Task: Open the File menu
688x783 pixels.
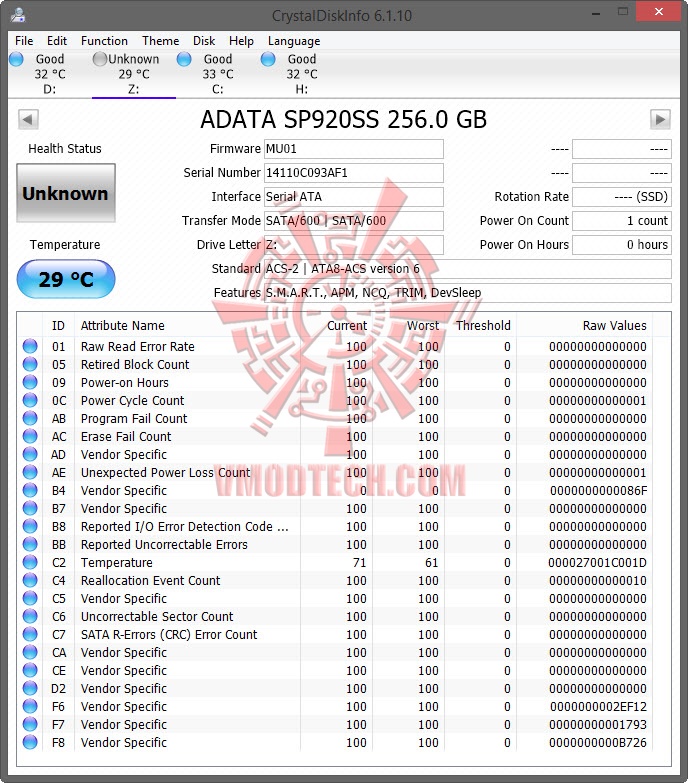Action: coord(24,41)
